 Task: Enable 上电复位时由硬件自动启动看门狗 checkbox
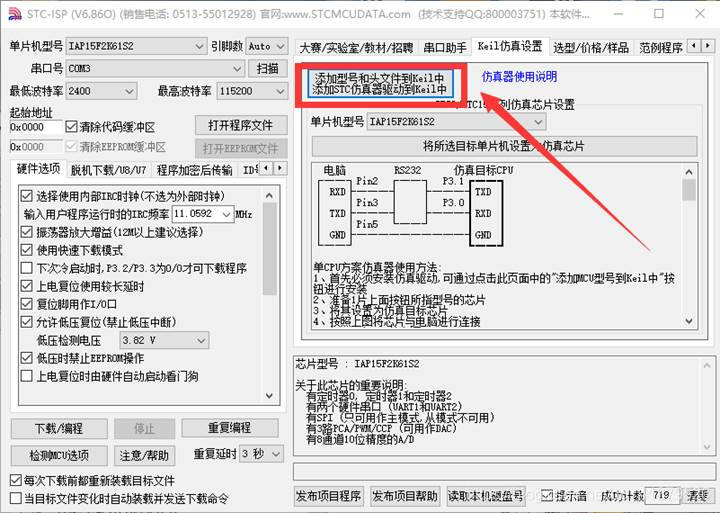(x=27, y=376)
